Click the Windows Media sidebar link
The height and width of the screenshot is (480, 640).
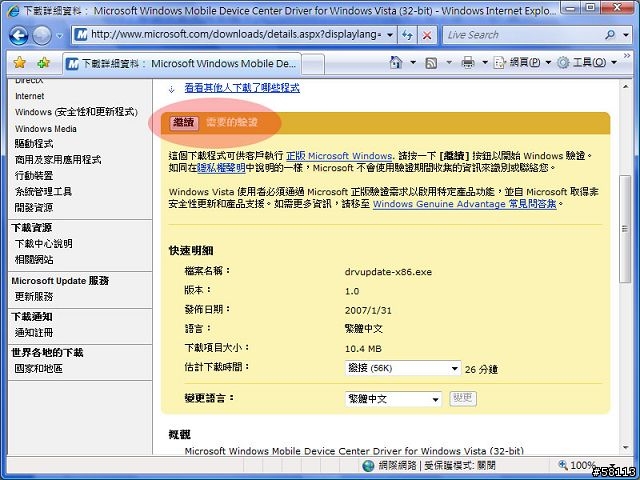coord(46,129)
